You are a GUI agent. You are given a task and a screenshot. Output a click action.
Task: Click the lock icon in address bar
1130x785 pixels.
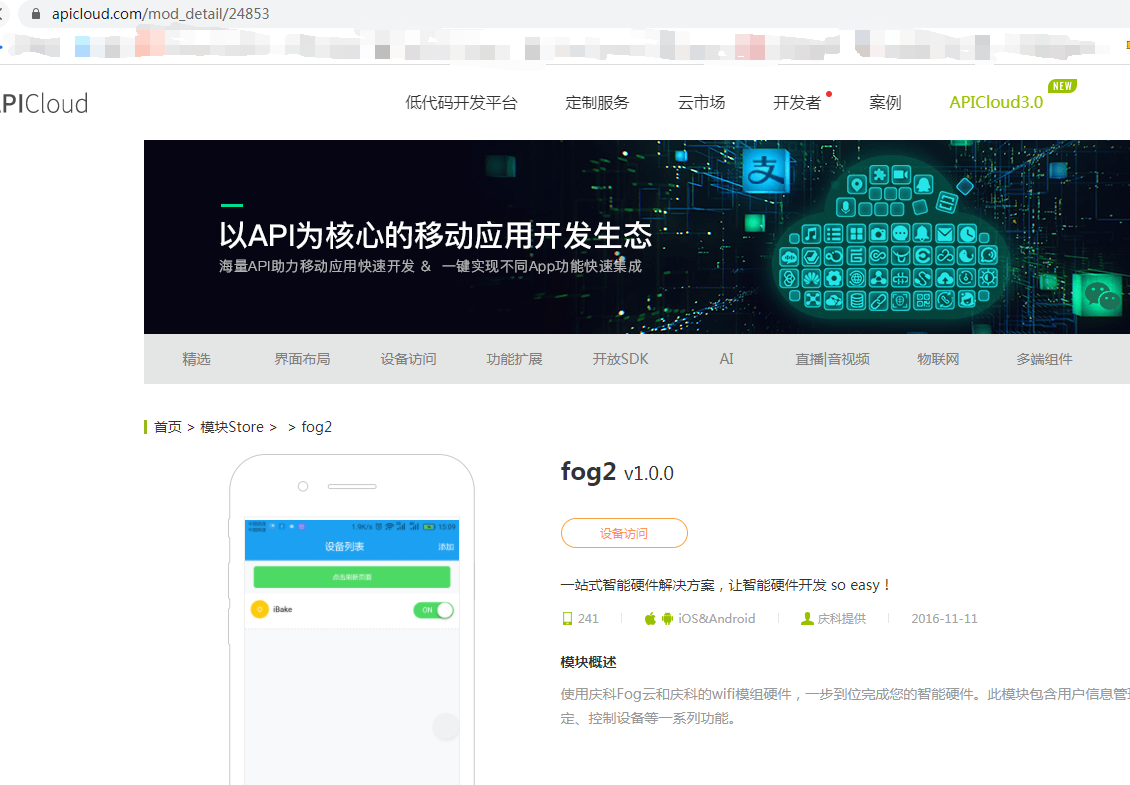click(36, 14)
